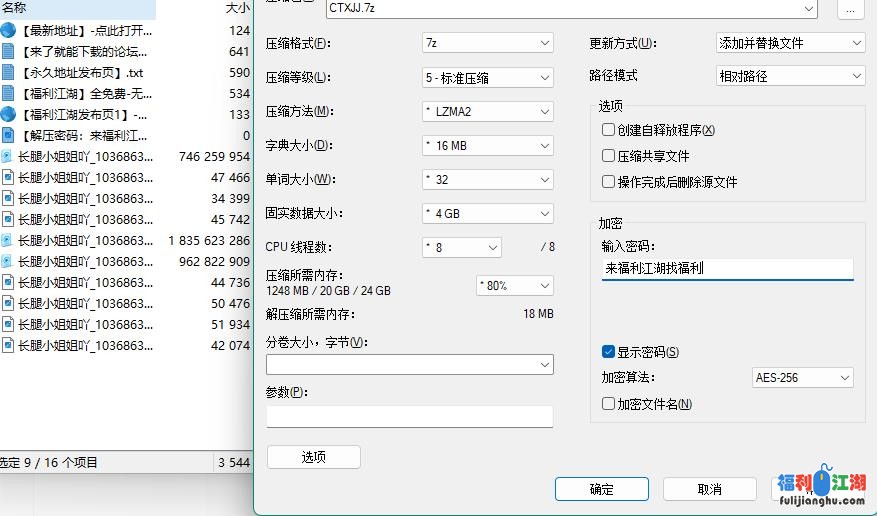Enable the 创建自释放程序 checkbox

tap(608, 130)
